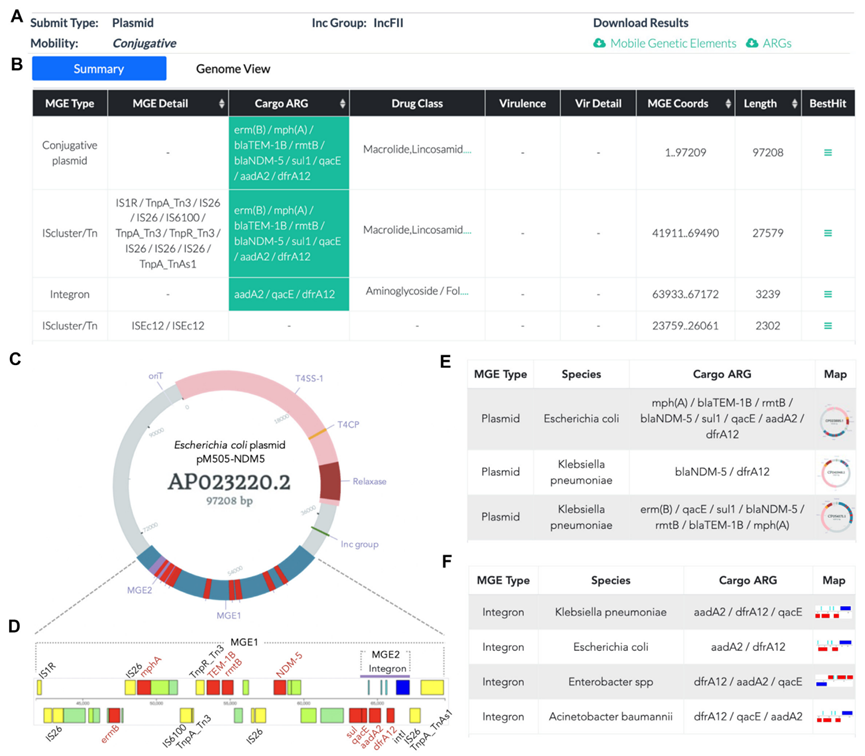Click the cloud download icon next to ARGs
Image resolution: width=865 pixels, height=756 pixels.
tap(752, 43)
